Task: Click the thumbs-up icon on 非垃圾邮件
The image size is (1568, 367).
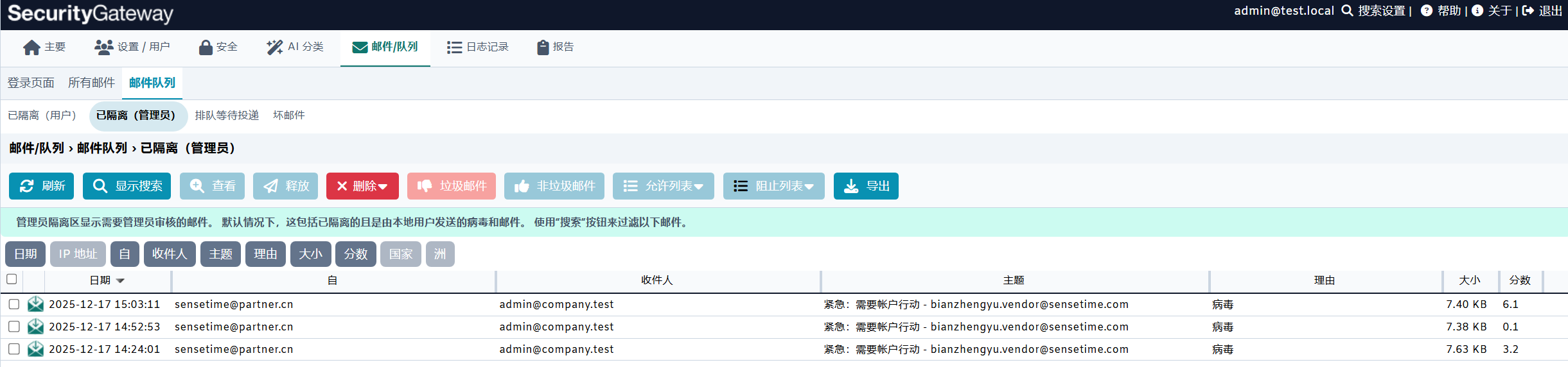Action: coord(522,186)
